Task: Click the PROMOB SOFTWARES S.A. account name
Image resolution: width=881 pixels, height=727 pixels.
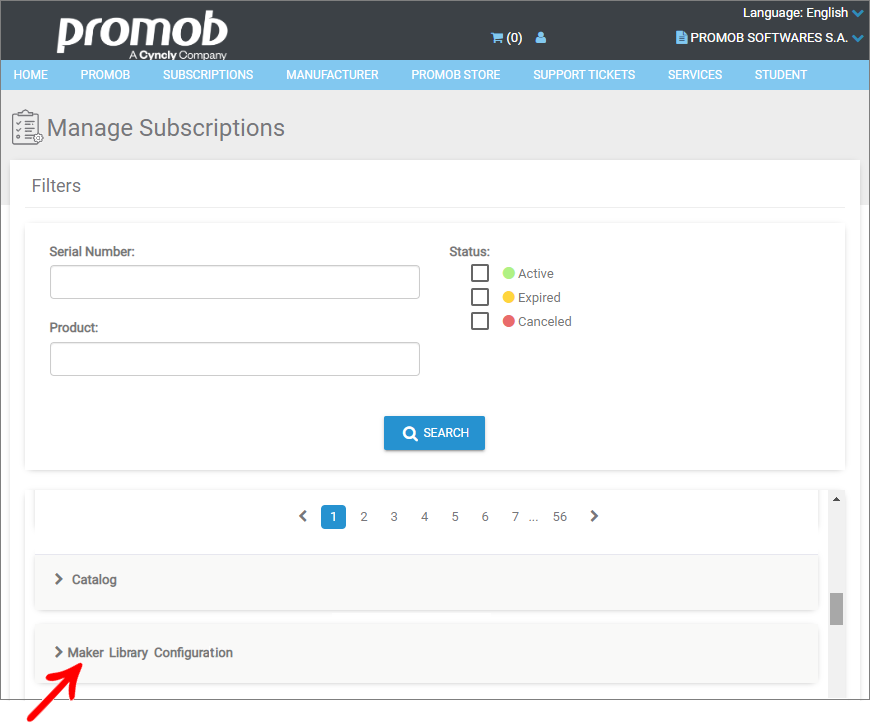Action: pos(769,38)
